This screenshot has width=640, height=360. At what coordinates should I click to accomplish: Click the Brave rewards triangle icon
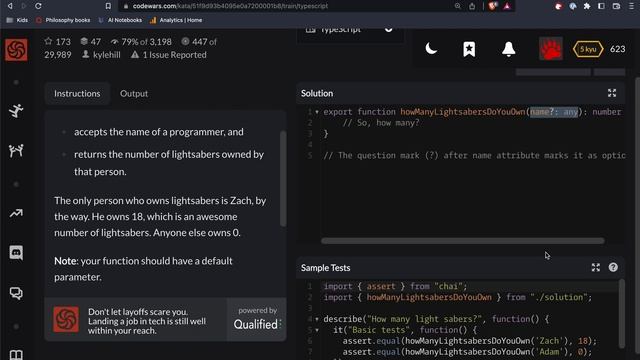point(507,6)
